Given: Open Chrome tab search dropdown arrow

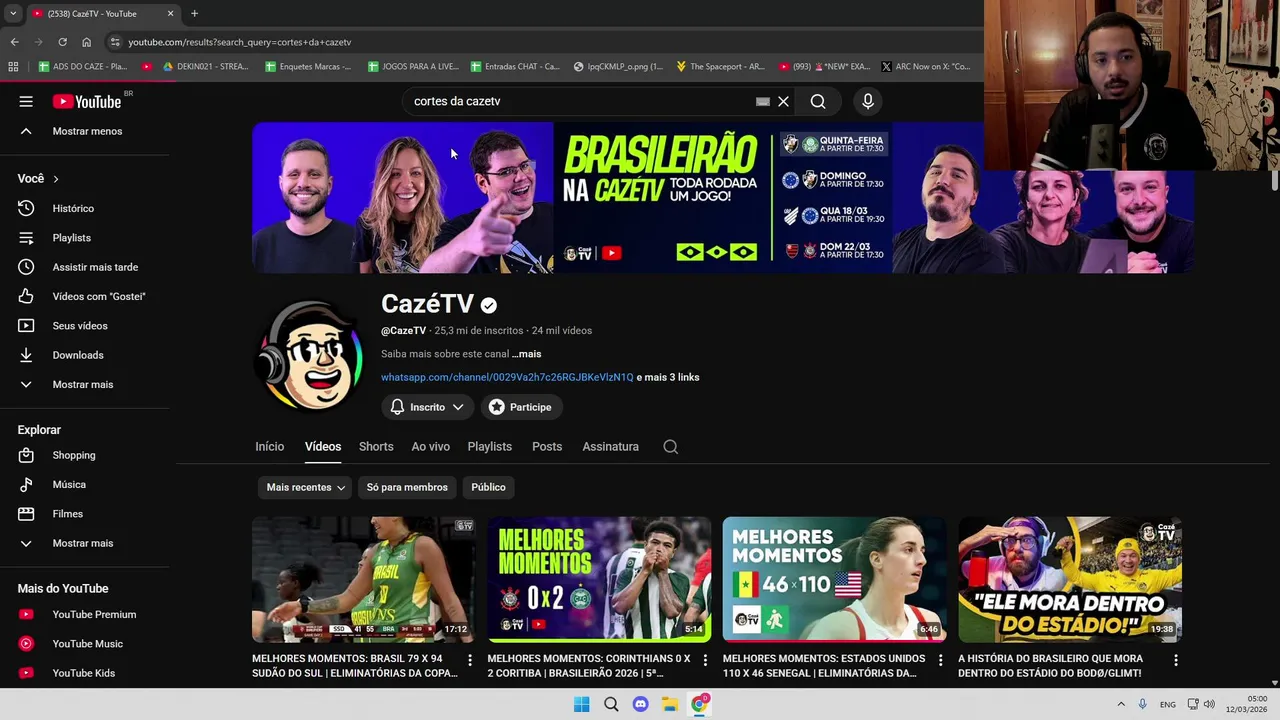Looking at the screenshot, I should point(13,14).
